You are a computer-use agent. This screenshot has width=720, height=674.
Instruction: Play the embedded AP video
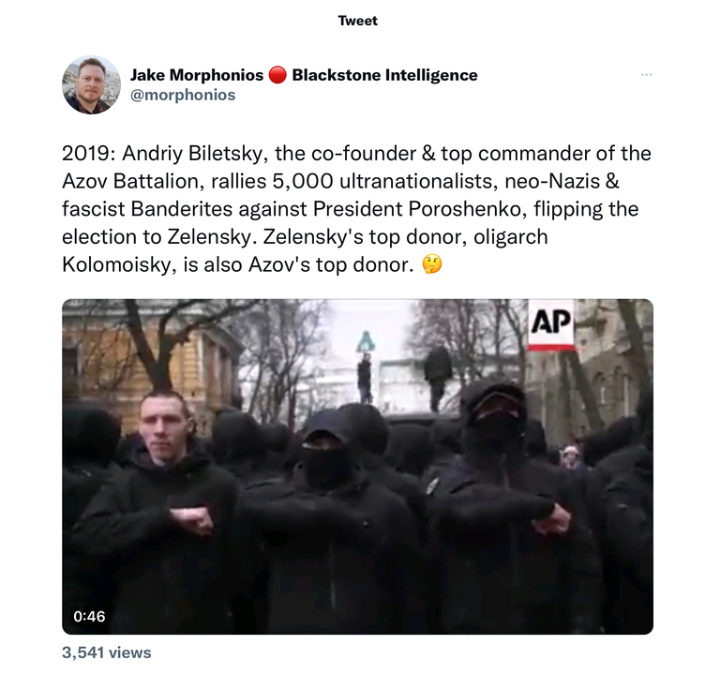point(358,467)
